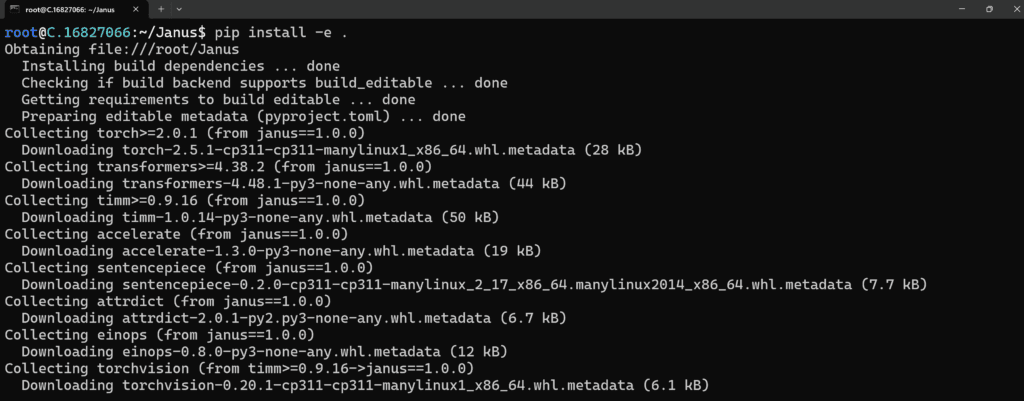Click the timm-1.0.14 download line

(260, 217)
